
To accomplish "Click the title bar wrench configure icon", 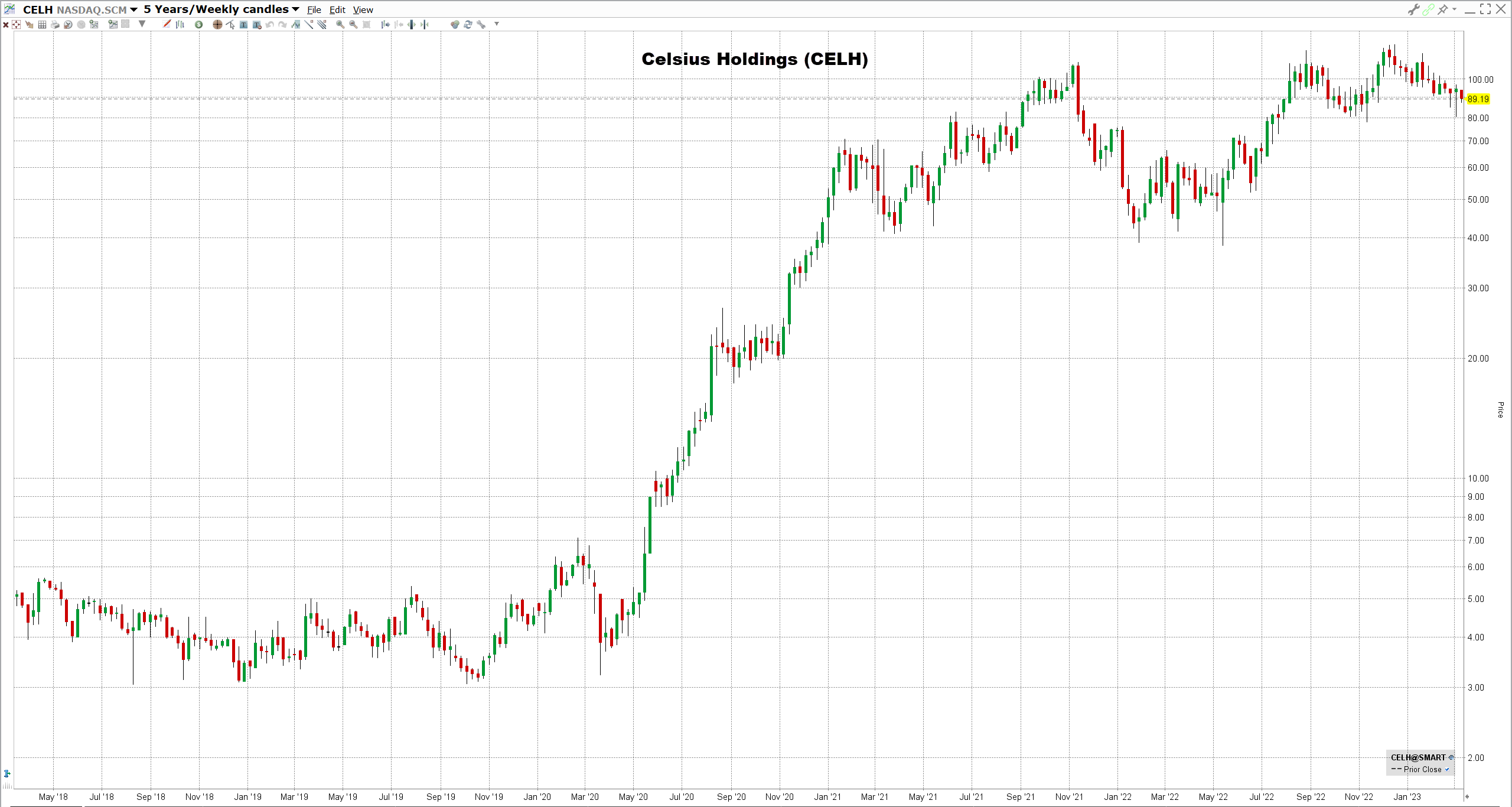I will (x=1413, y=9).
